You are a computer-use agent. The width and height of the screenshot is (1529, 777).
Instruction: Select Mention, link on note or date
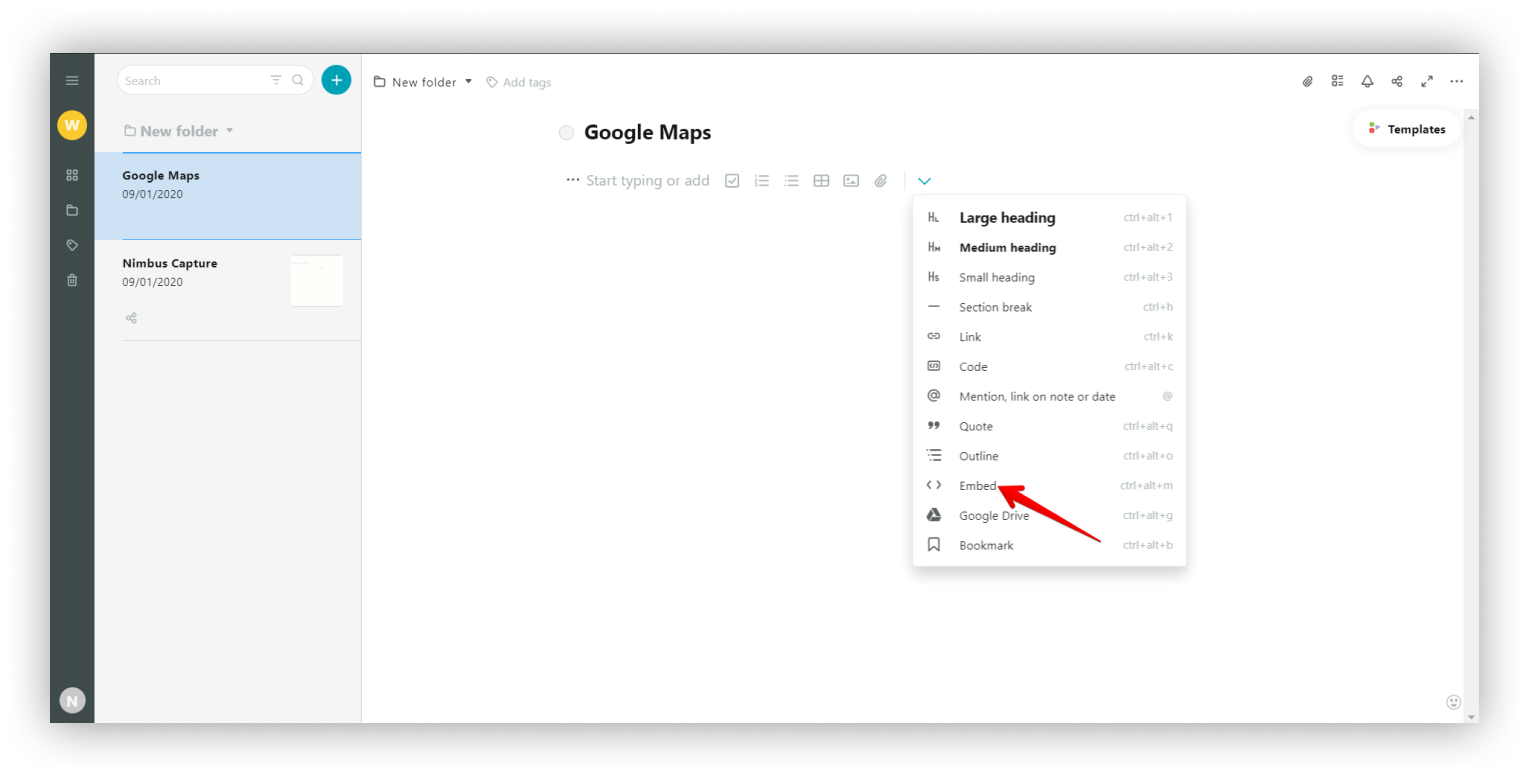tap(1049, 396)
